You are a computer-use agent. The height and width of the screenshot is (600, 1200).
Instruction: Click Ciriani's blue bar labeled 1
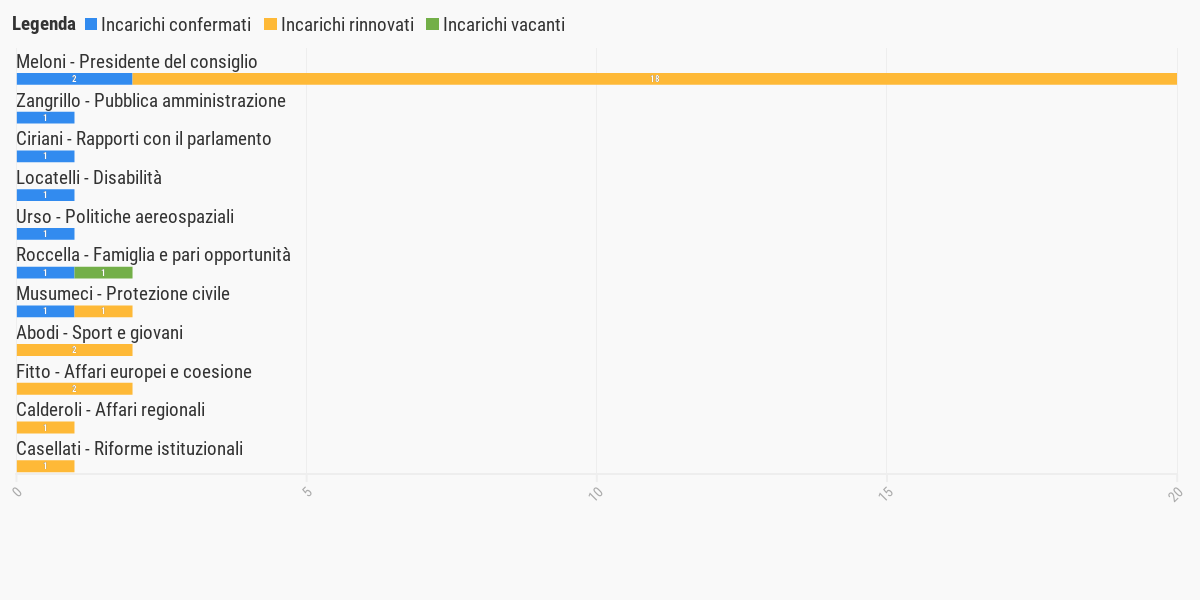tap(45, 156)
